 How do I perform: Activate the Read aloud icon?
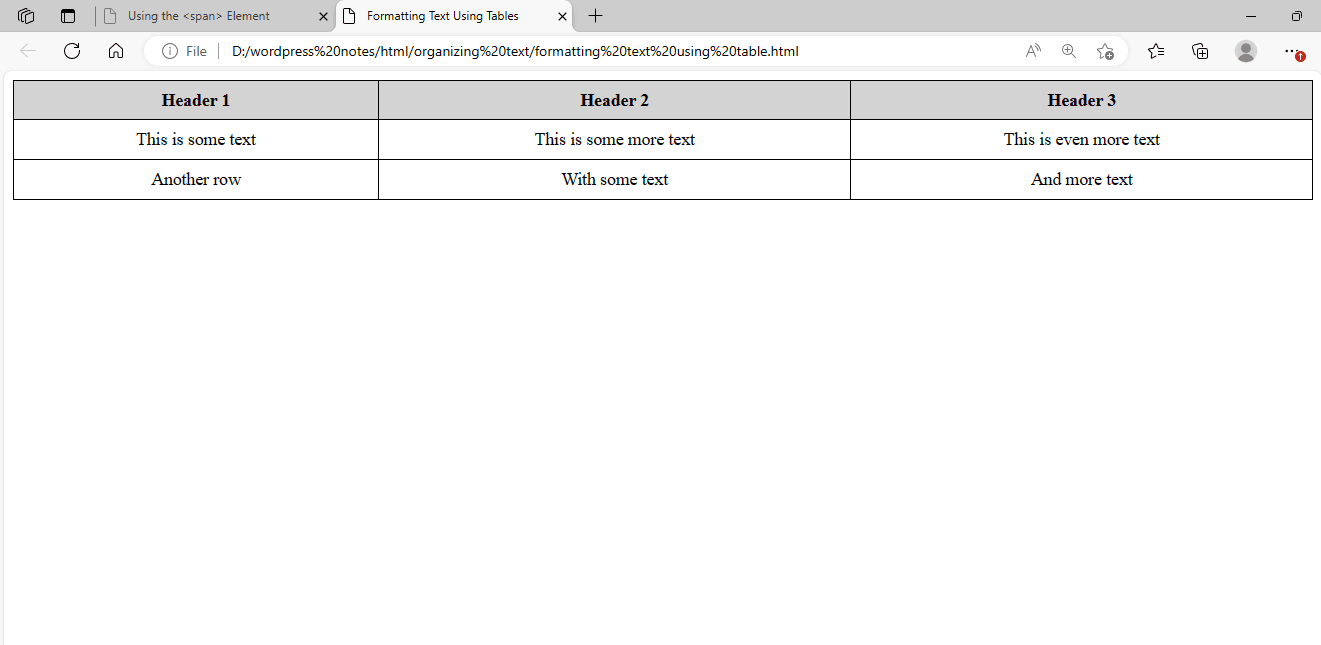1034,51
